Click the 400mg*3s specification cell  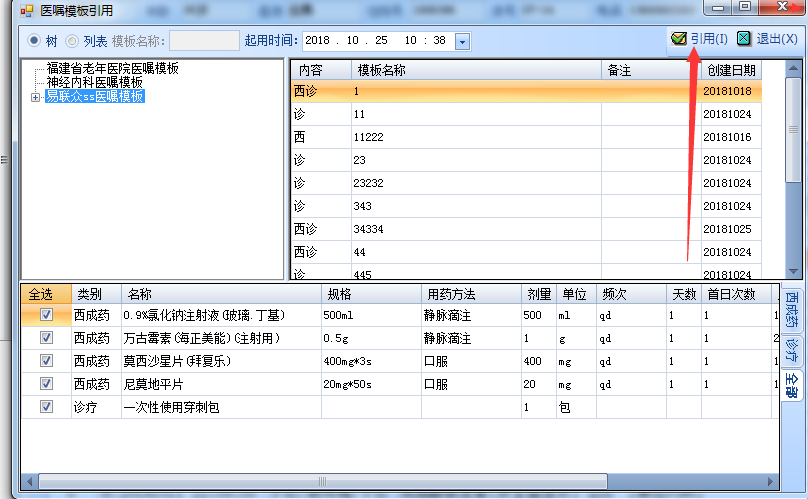(x=371, y=361)
